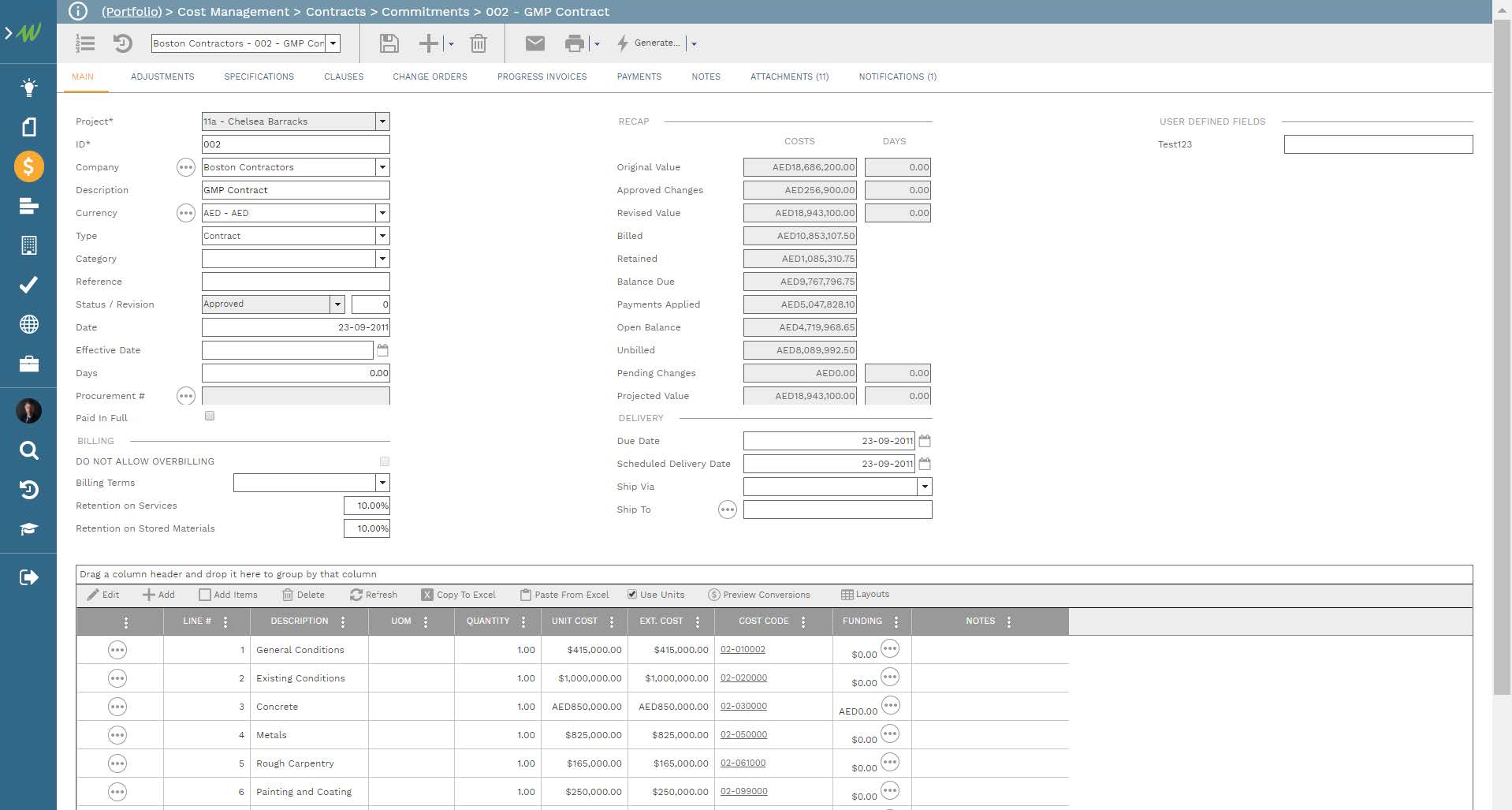Open the email icon in the toolbar
1512x810 pixels.
534,43
